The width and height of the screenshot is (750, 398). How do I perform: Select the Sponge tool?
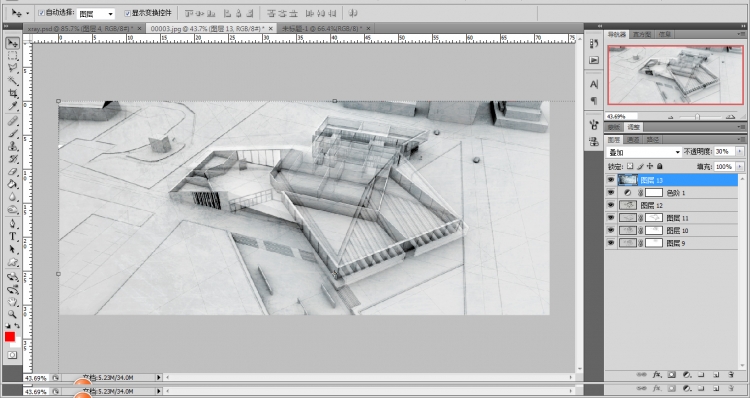tap(12, 209)
